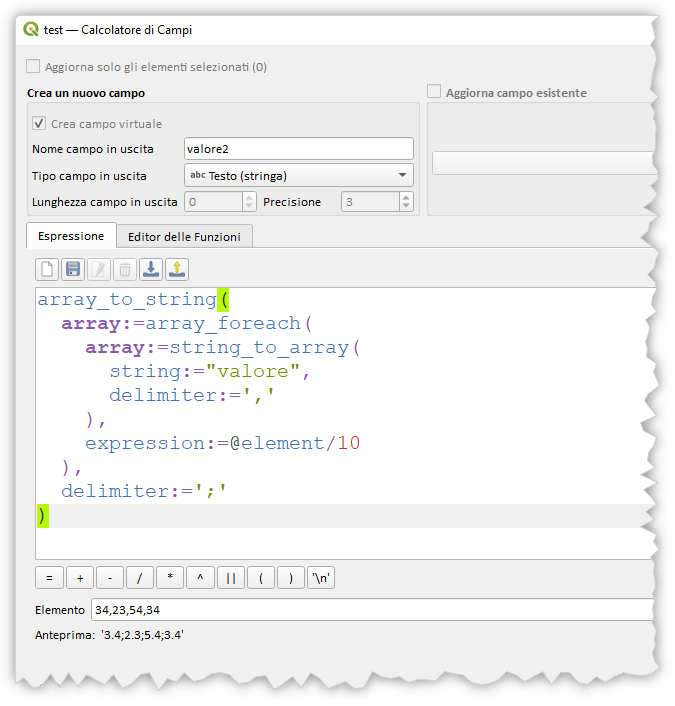Click the QGIS logo in title bar
Image resolution: width=675 pixels, height=706 pixels.
pos(31,29)
